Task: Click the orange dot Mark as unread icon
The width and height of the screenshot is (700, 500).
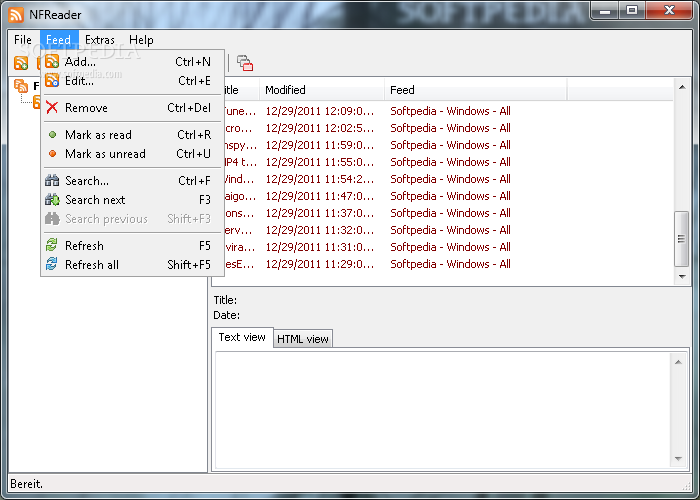Action: pos(52,154)
